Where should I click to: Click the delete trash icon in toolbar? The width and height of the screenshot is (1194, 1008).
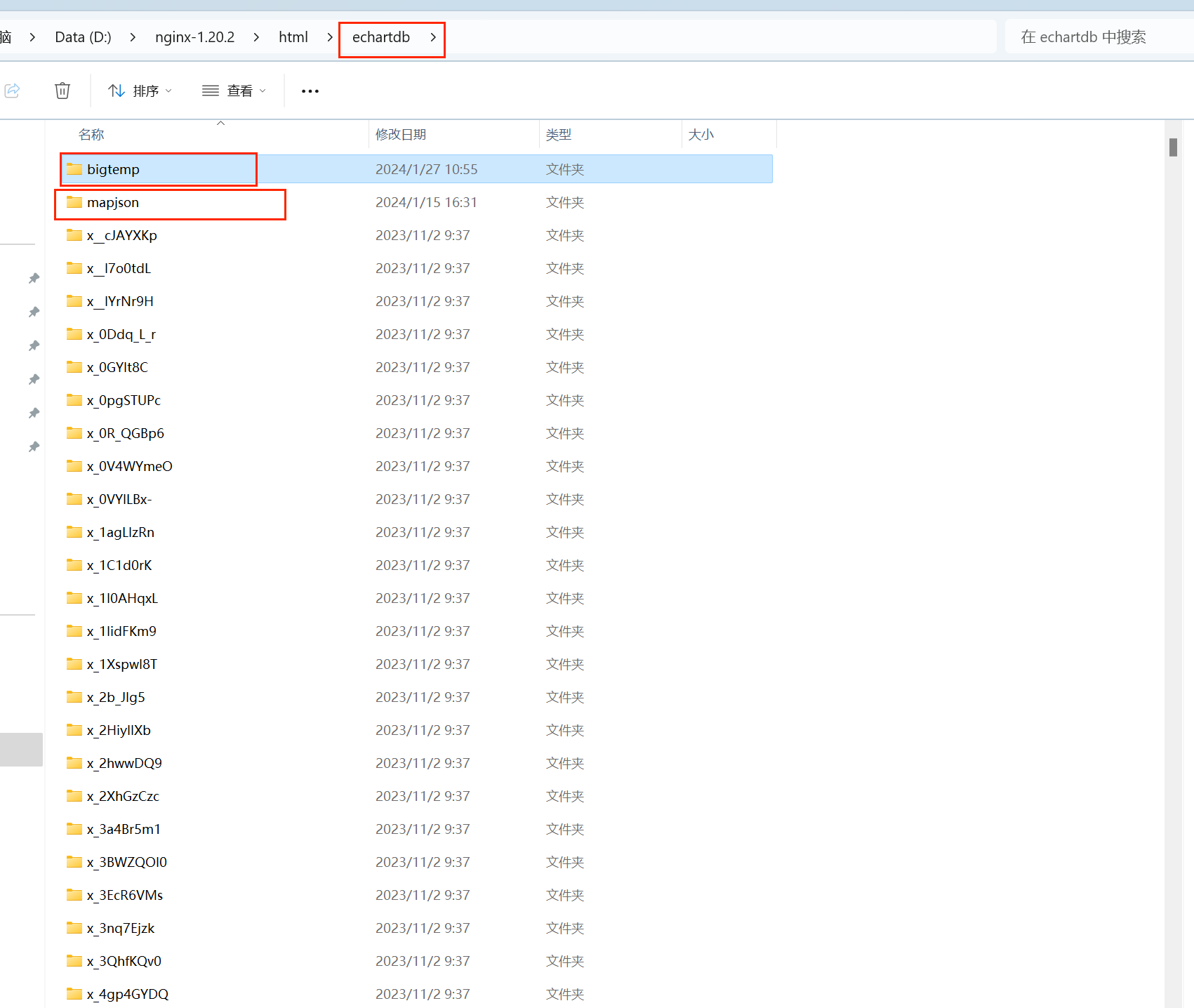62,91
